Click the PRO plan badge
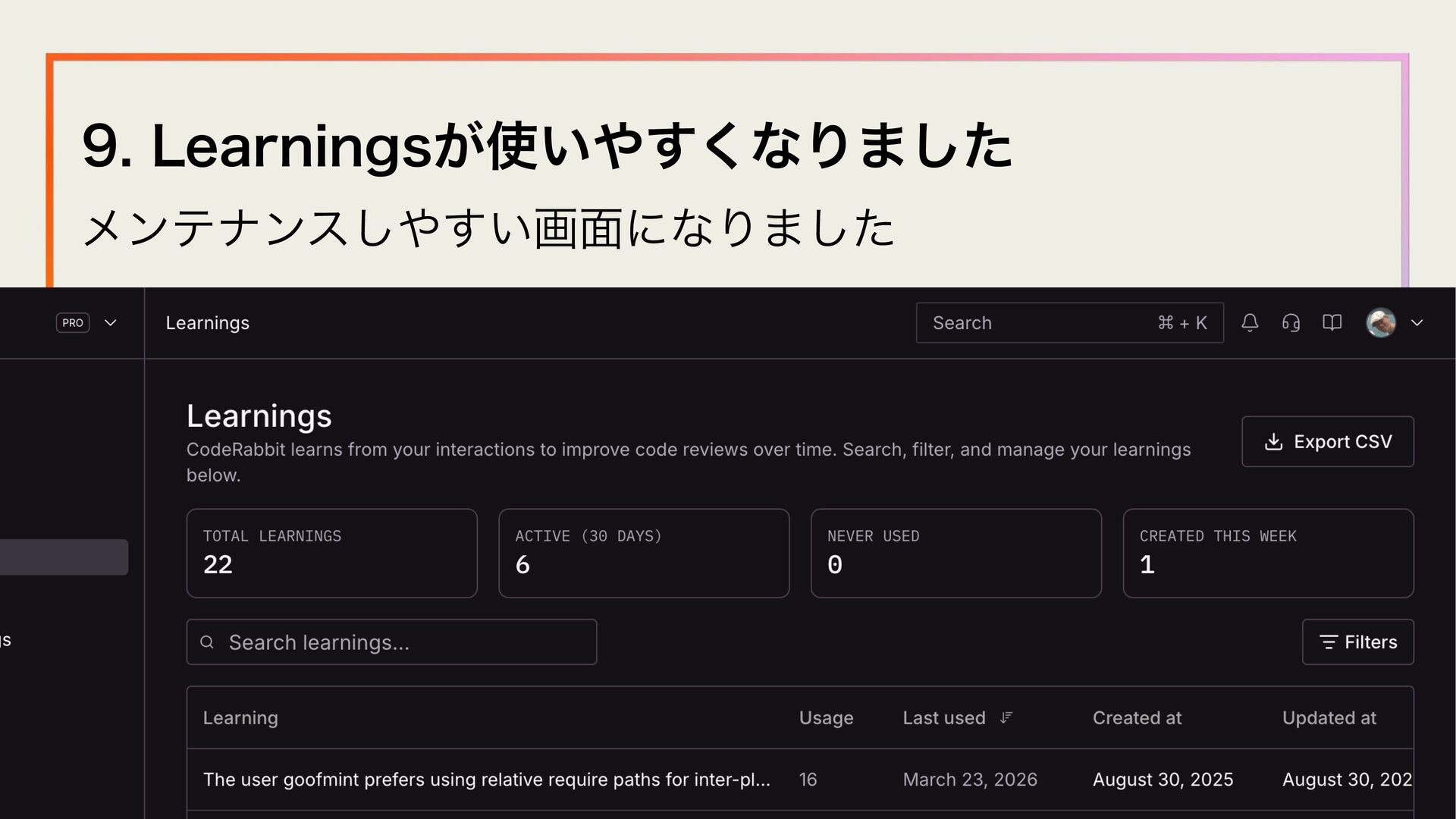This screenshot has width=1456, height=819. click(73, 323)
